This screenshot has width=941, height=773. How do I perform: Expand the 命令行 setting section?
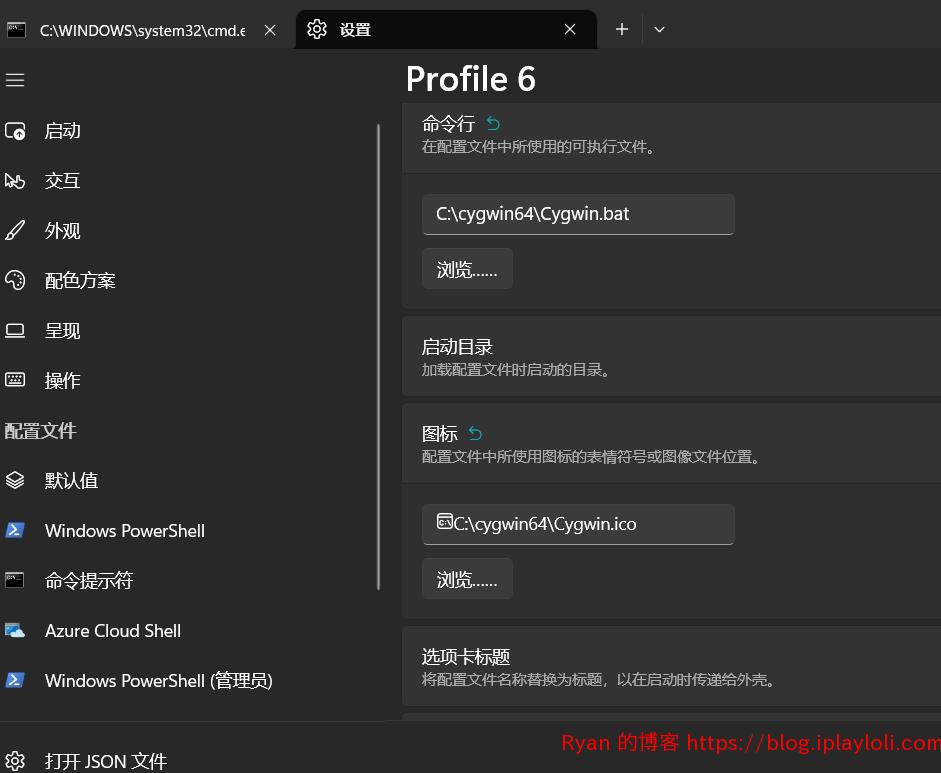[672, 137]
